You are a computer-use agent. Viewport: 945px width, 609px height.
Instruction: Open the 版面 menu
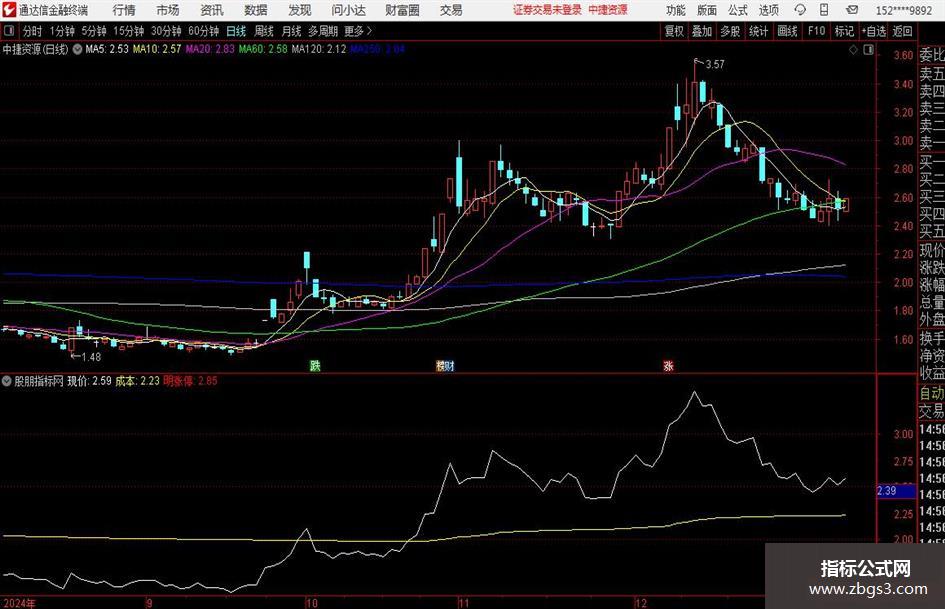pyautogui.click(x=707, y=10)
